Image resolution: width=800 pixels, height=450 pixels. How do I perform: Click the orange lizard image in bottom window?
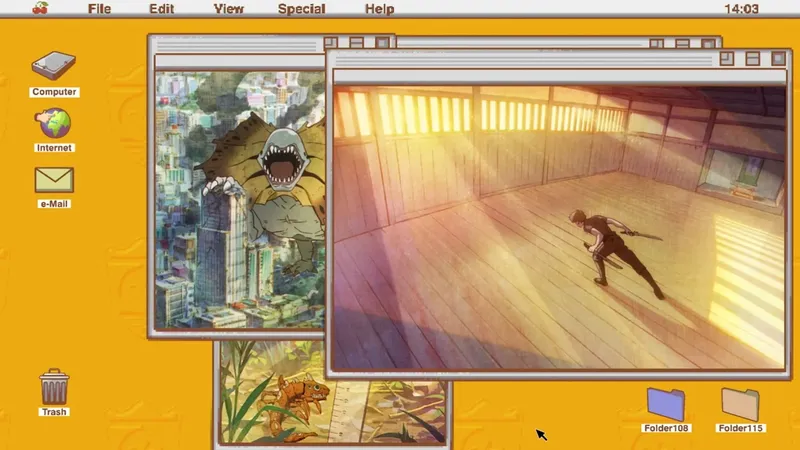300,390
